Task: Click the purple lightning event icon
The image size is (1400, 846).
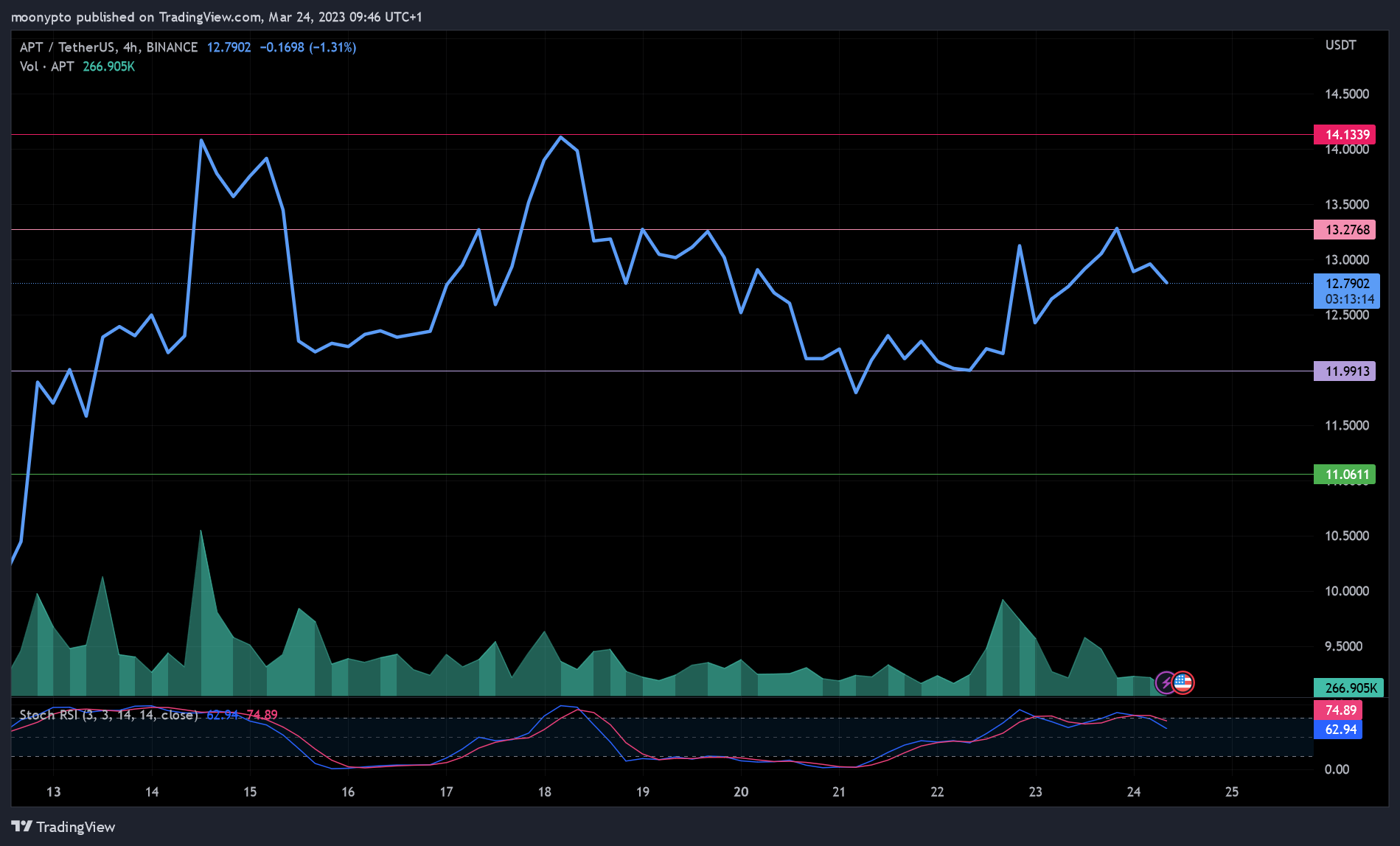Action: pyautogui.click(x=1166, y=683)
